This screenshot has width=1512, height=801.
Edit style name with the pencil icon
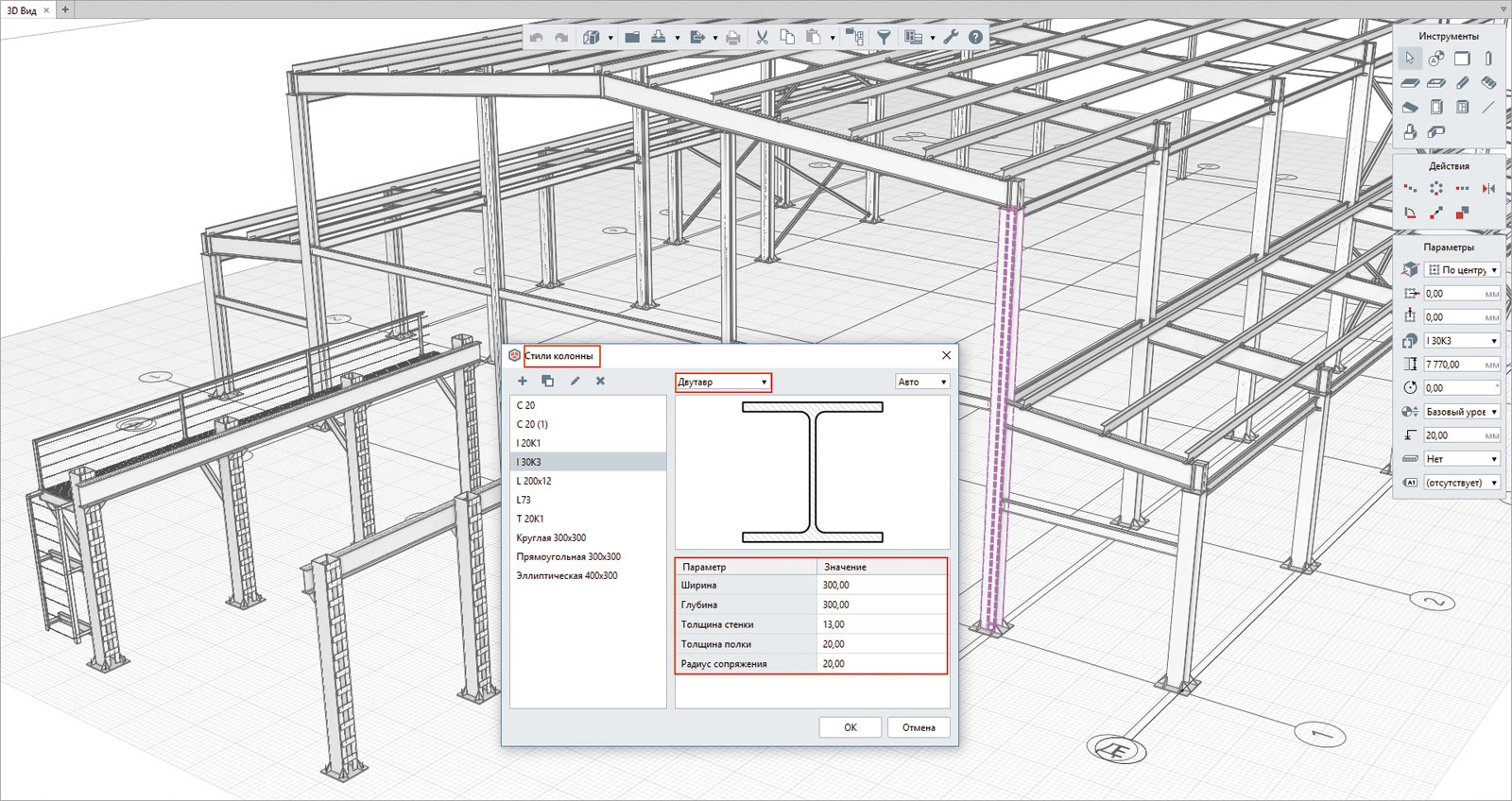pyautogui.click(x=575, y=381)
